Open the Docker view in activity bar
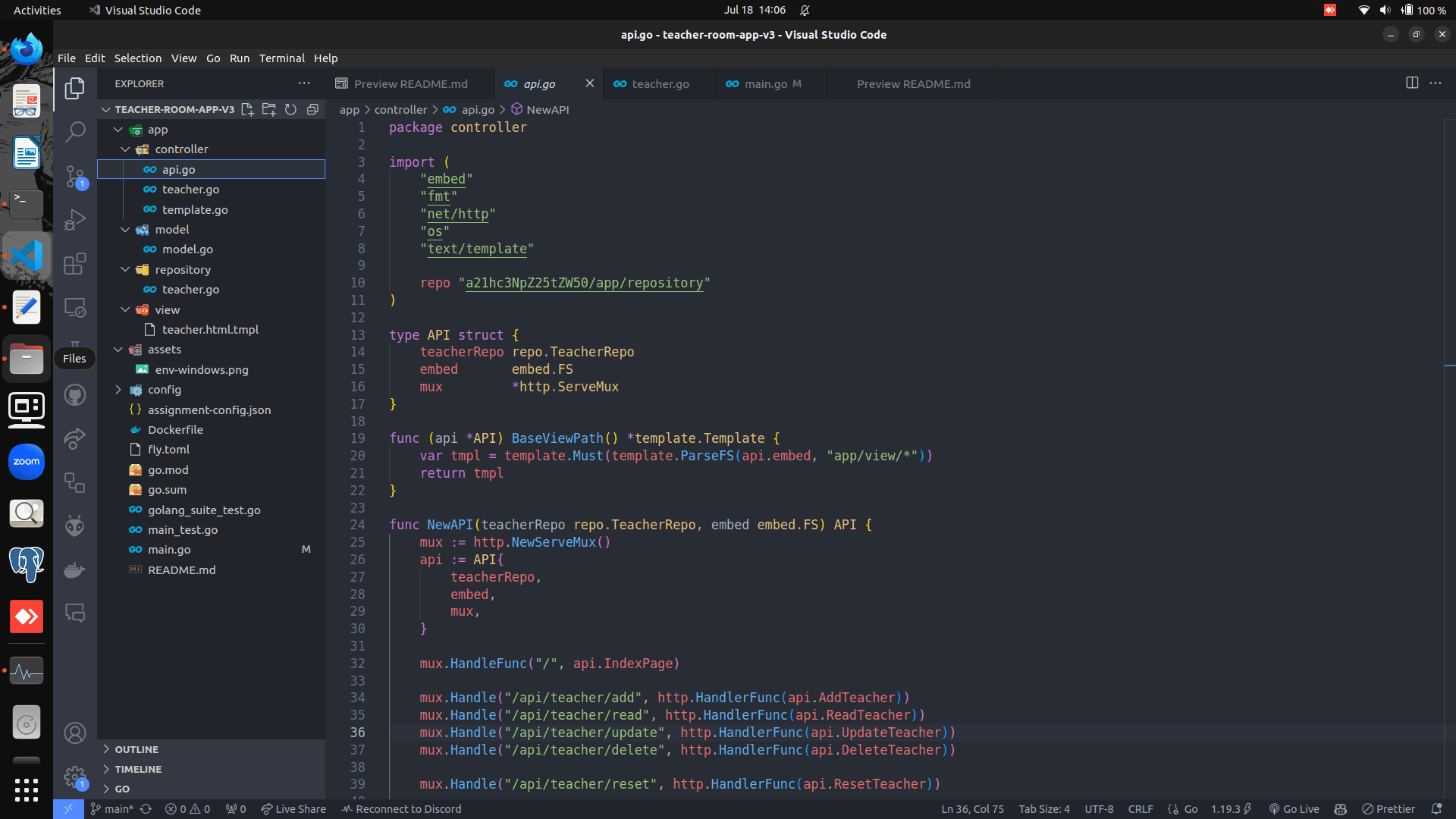The image size is (1456, 819). tap(74, 570)
